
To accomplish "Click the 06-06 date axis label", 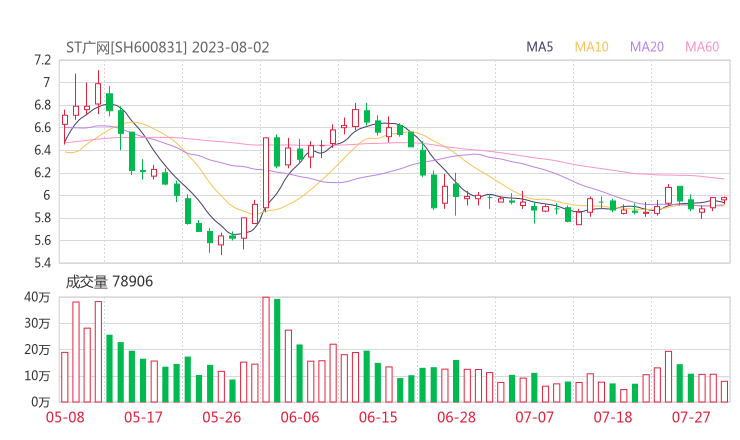I will 300,417.
